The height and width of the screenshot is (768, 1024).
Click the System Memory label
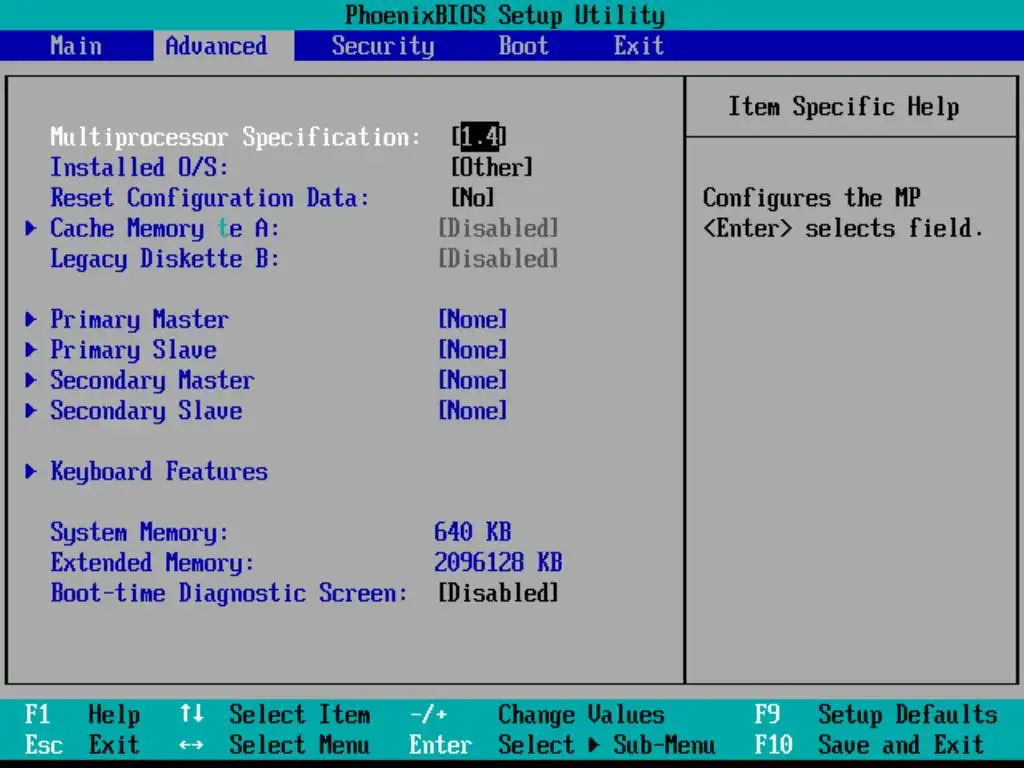139,533
